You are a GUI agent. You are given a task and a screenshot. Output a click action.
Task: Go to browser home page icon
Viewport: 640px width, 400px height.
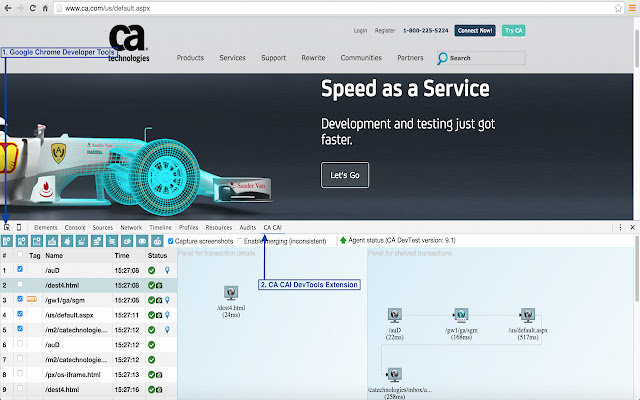(x=45, y=8)
